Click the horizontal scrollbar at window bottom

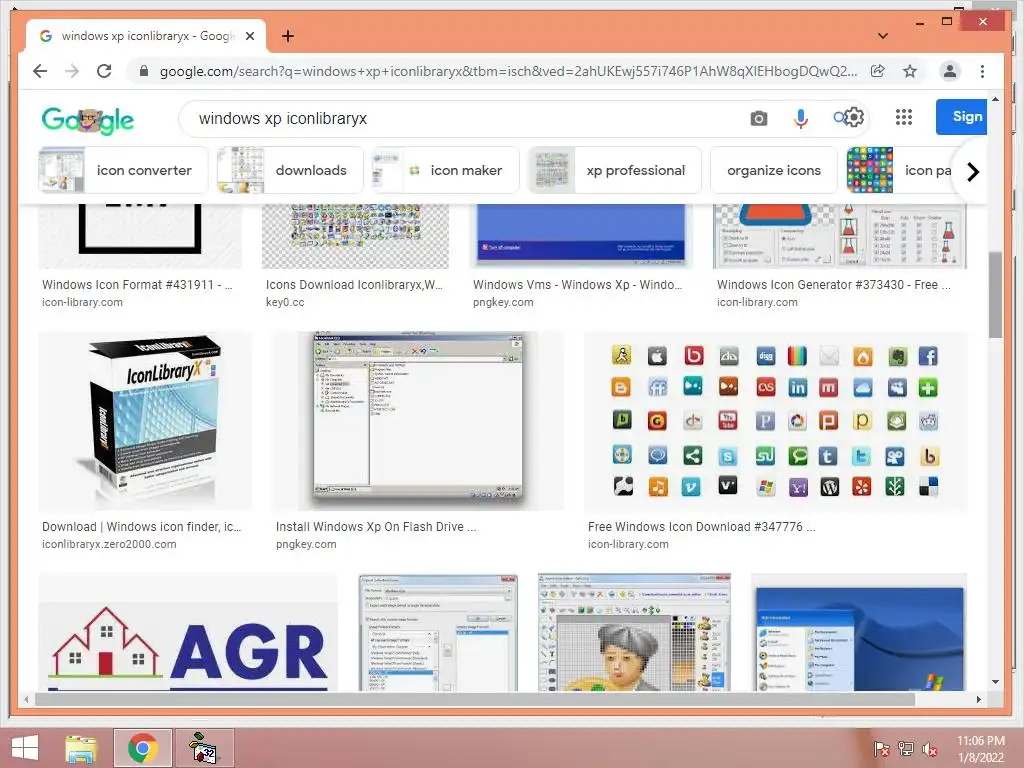(475, 699)
